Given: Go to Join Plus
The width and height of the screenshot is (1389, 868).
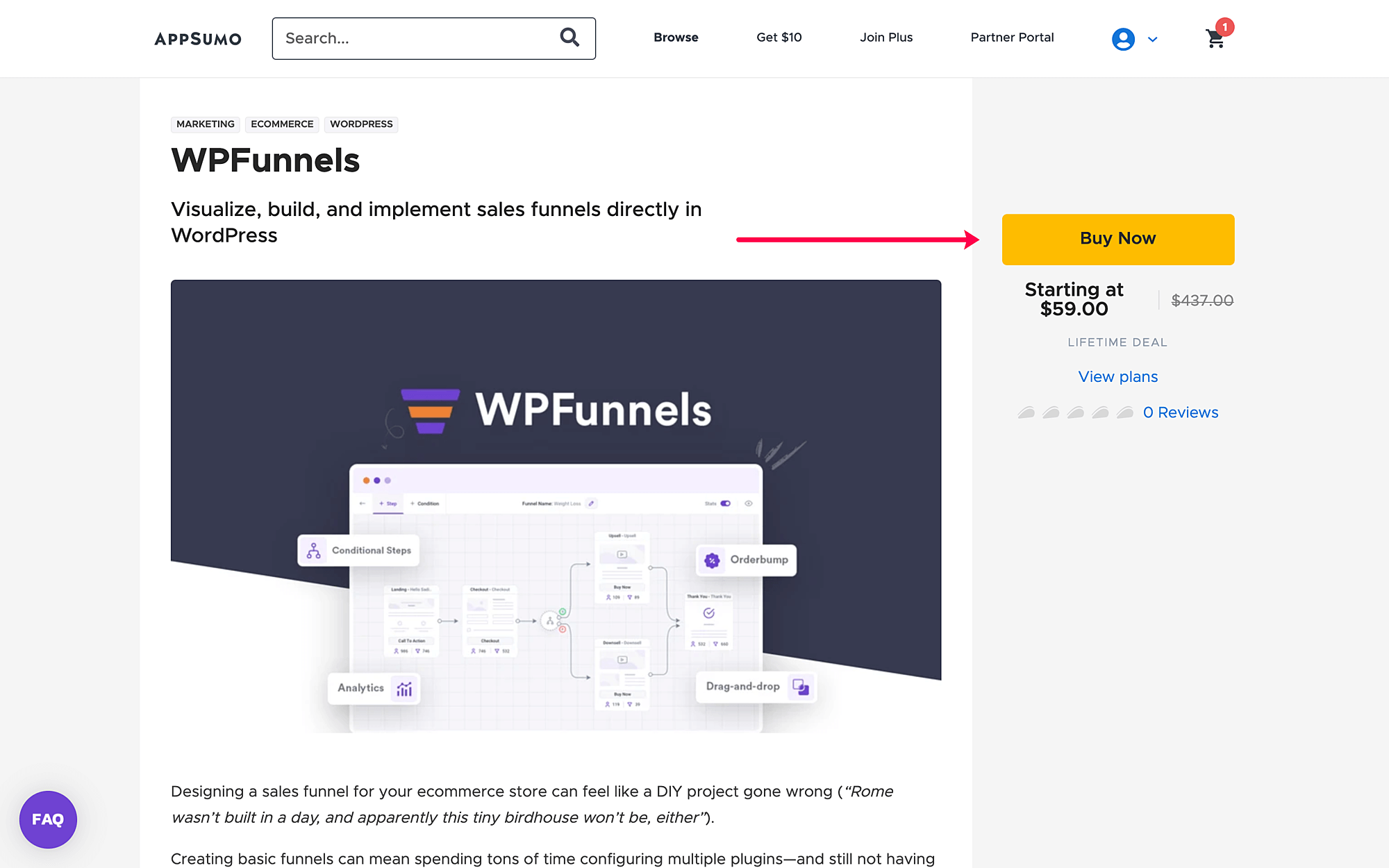Looking at the screenshot, I should (886, 37).
